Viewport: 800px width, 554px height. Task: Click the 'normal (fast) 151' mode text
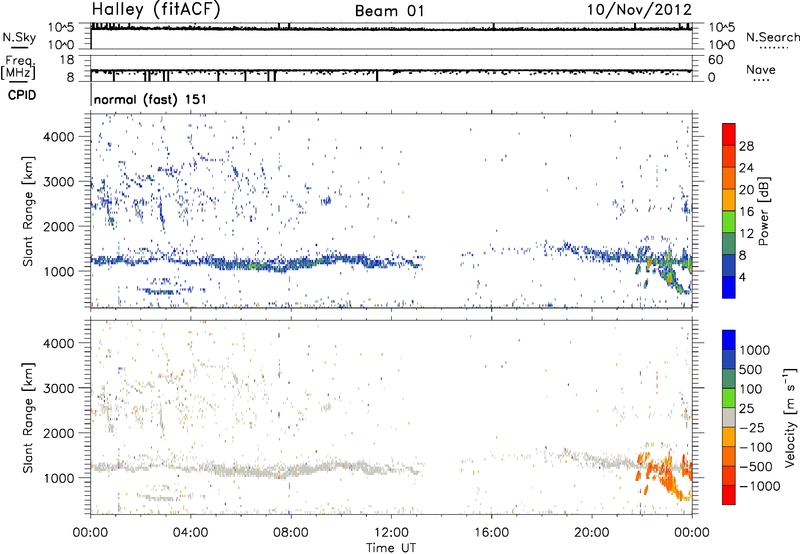(150, 99)
